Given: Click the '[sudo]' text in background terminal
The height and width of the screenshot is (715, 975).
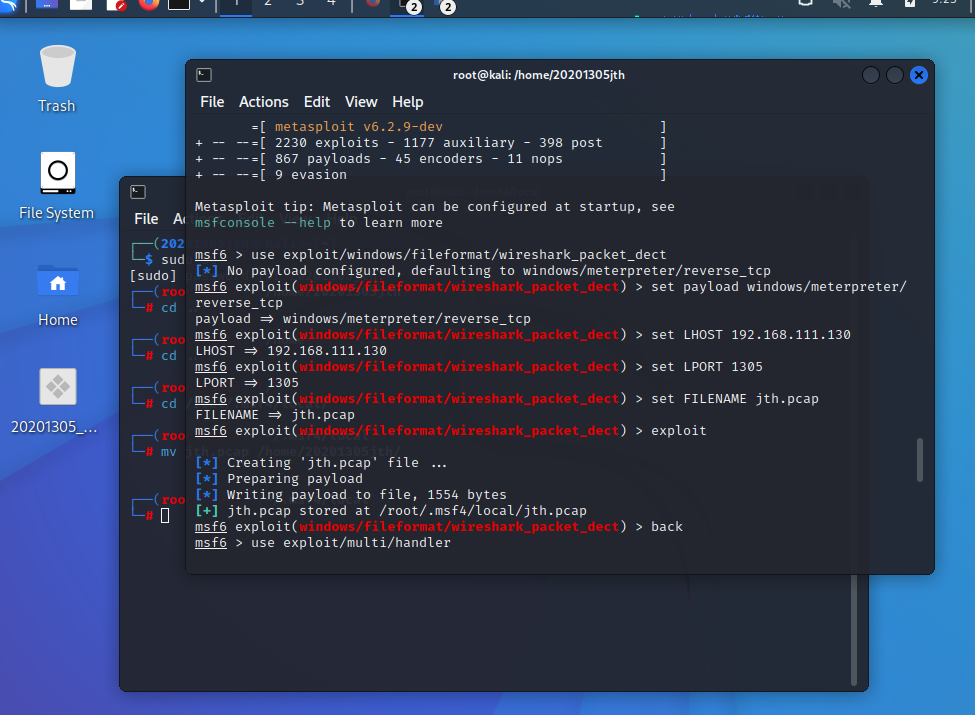Looking at the screenshot, I should coord(153,276).
